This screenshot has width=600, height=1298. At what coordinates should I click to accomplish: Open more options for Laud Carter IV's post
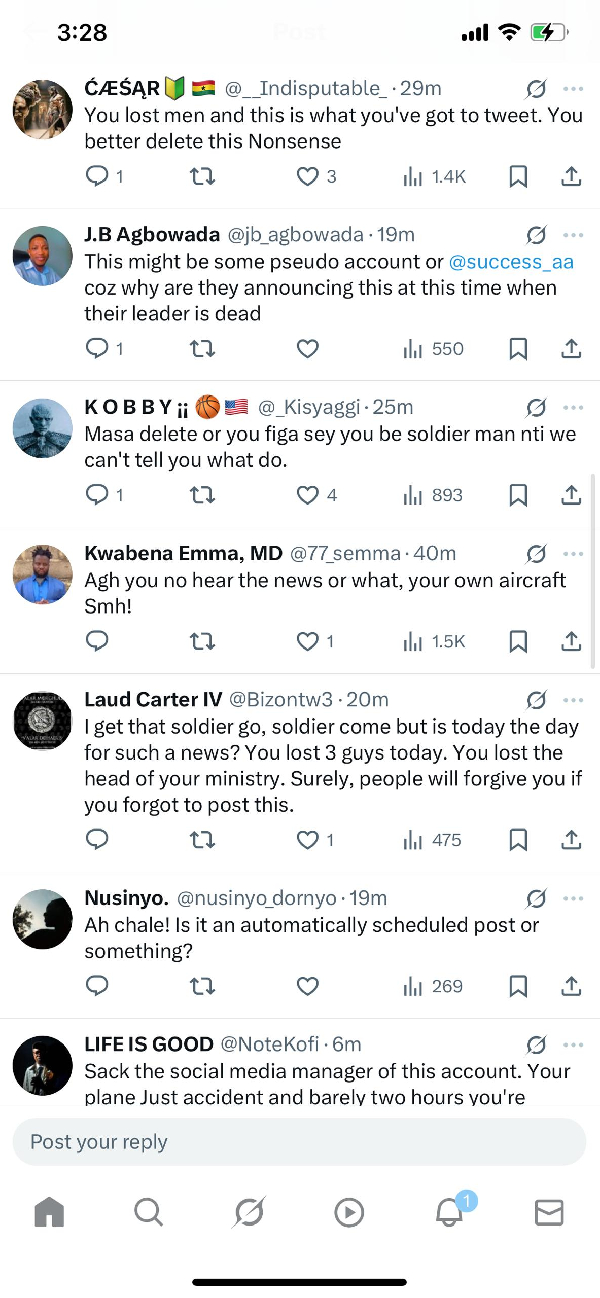click(x=573, y=699)
